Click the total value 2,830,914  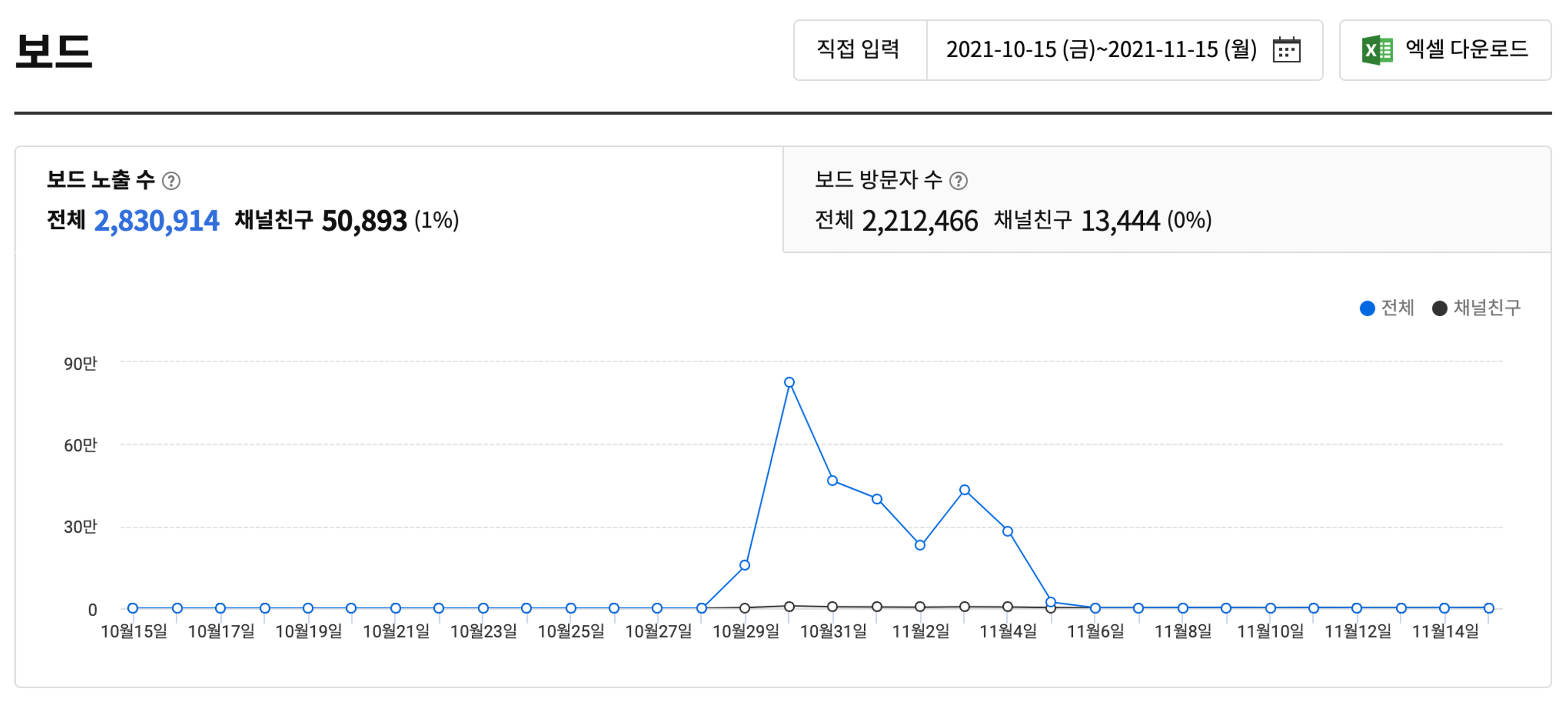156,220
